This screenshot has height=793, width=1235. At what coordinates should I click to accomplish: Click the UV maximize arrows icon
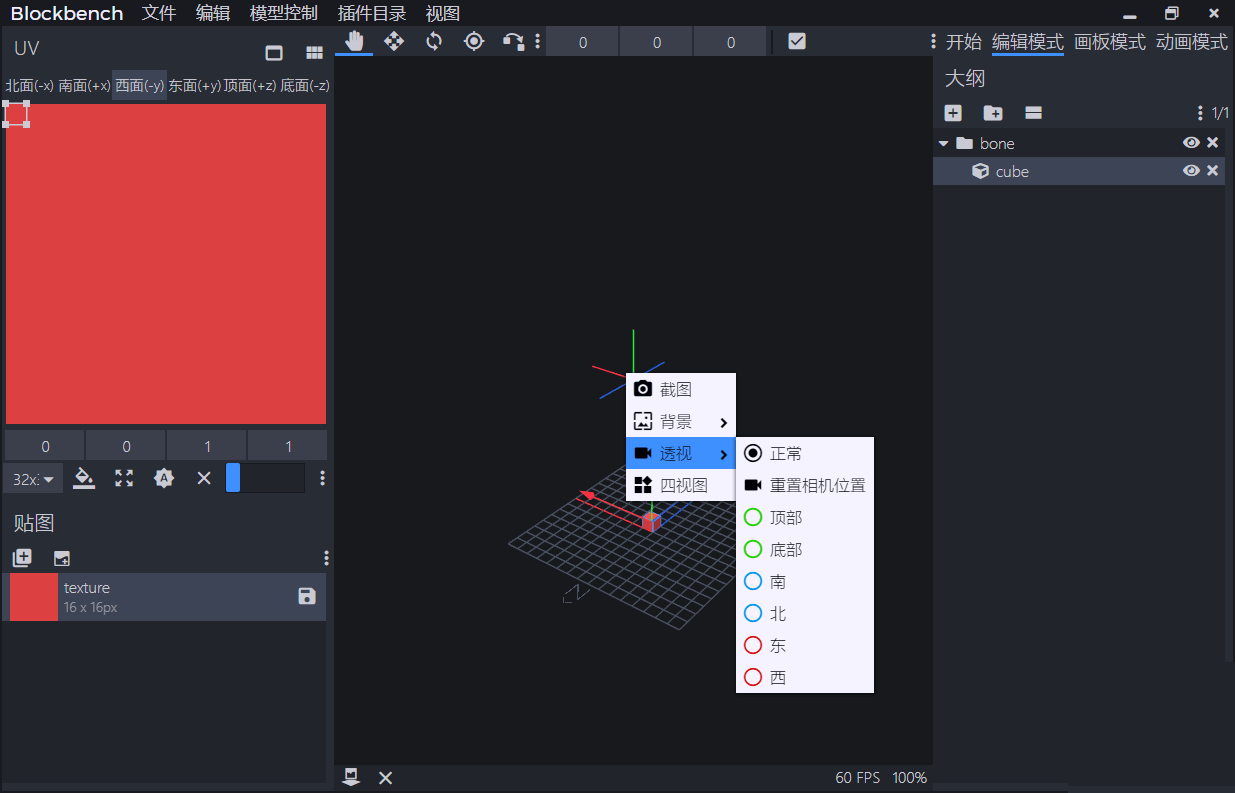pos(124,478)
